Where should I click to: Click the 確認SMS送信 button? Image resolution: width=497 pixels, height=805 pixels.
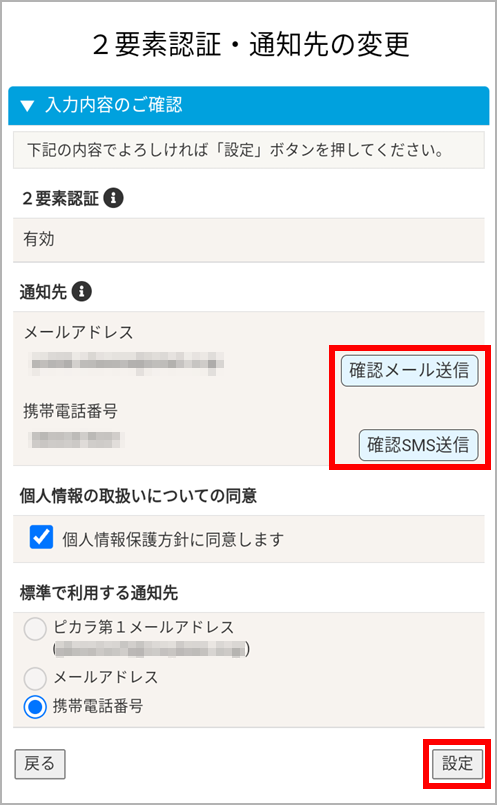point(418,445)
